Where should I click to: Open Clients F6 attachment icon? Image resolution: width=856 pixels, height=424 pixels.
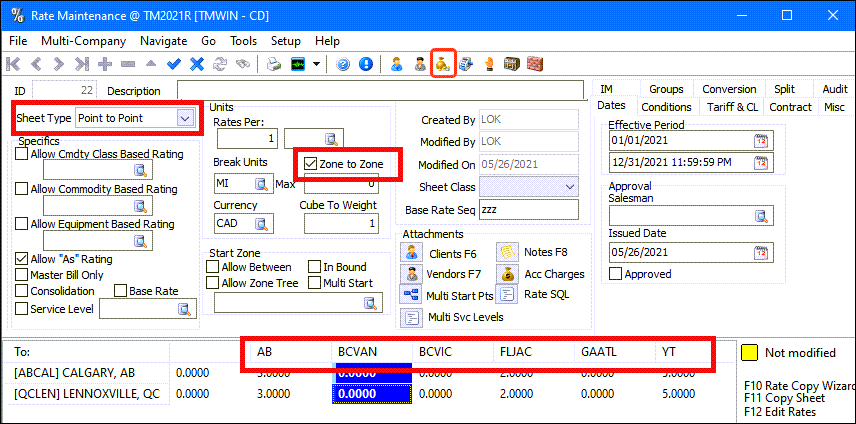(411, 253)
